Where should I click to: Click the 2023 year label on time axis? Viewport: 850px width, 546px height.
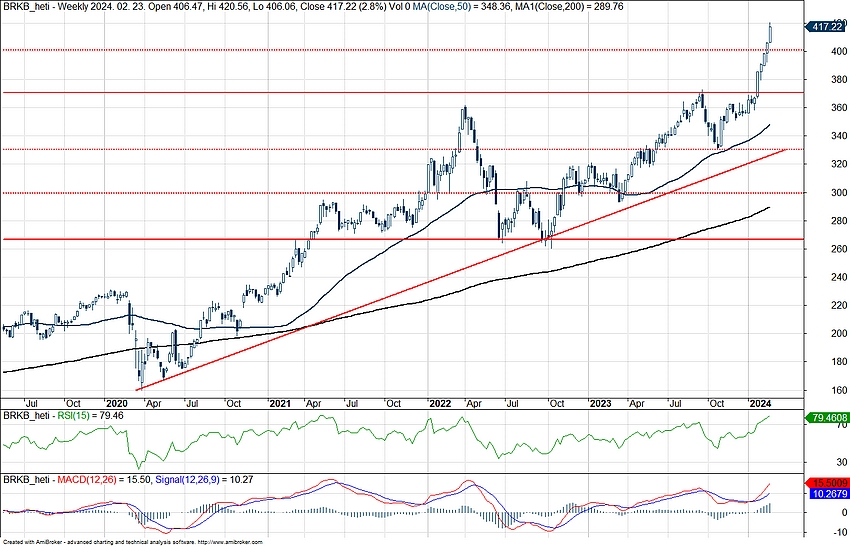[600, 404]
